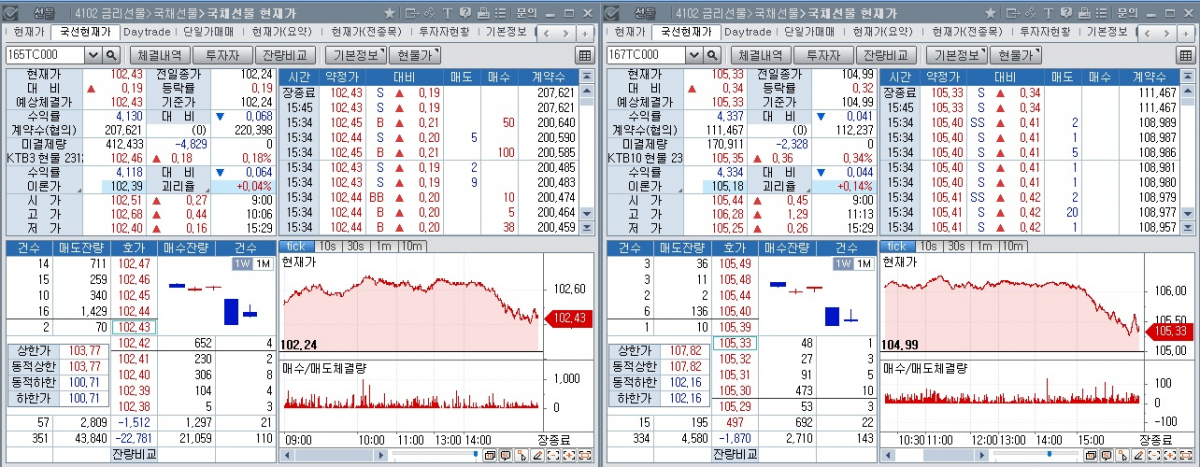
Task: Click the print icon in the left window title bar
Action: pos(483,13)
